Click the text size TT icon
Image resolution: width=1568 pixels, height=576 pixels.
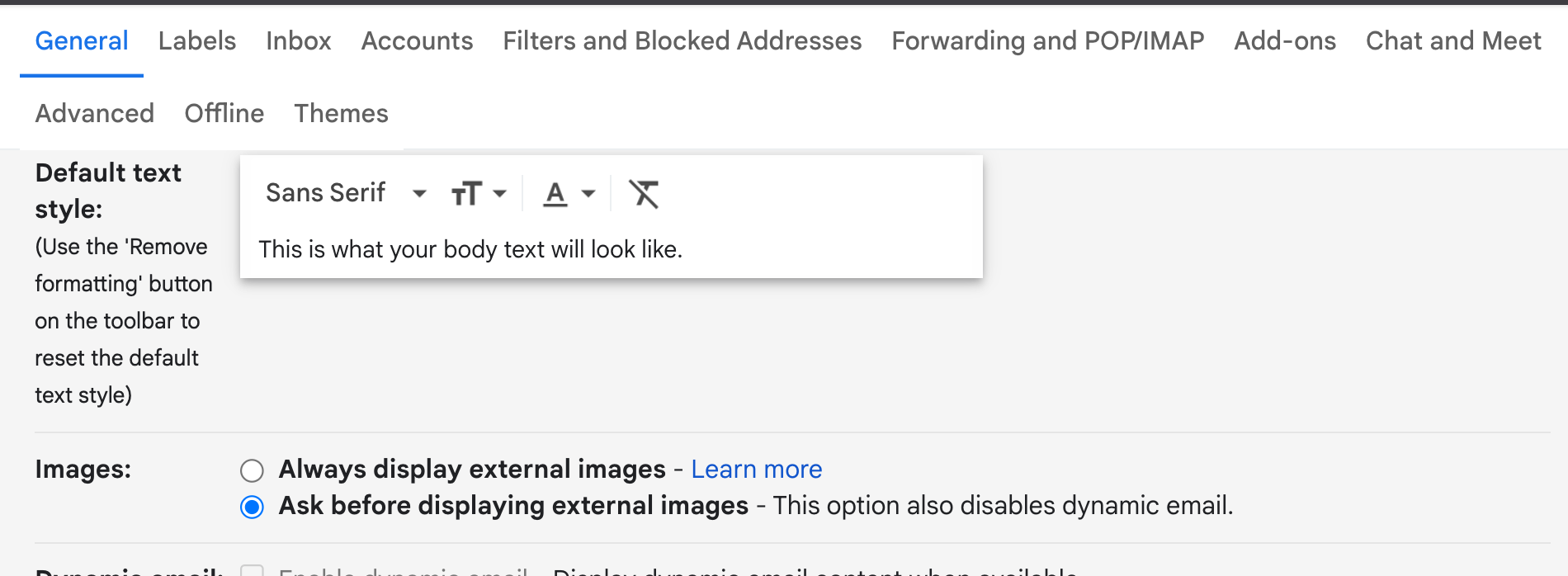pyautogui.click(x=466, y=194)
